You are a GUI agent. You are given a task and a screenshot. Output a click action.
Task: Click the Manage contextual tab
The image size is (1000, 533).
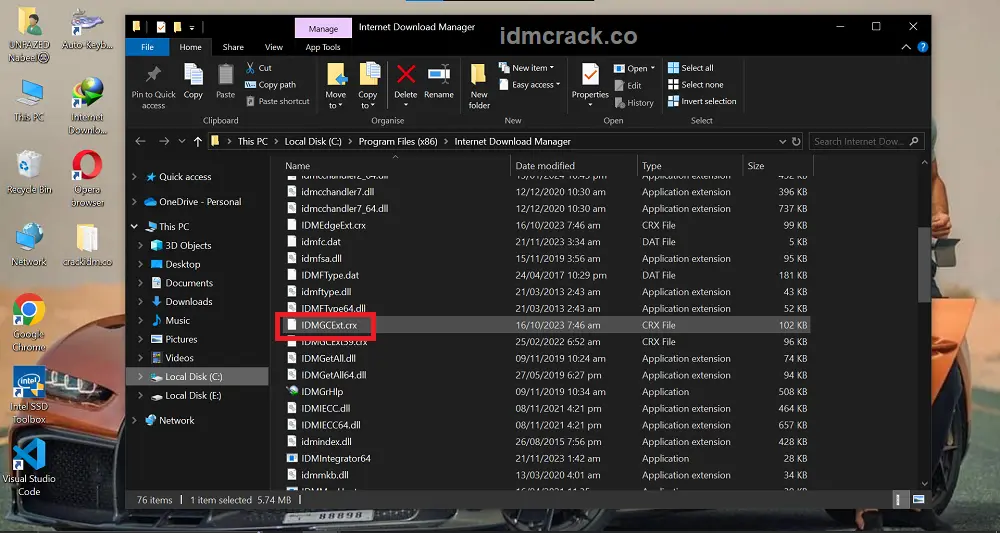click(323, 29)
